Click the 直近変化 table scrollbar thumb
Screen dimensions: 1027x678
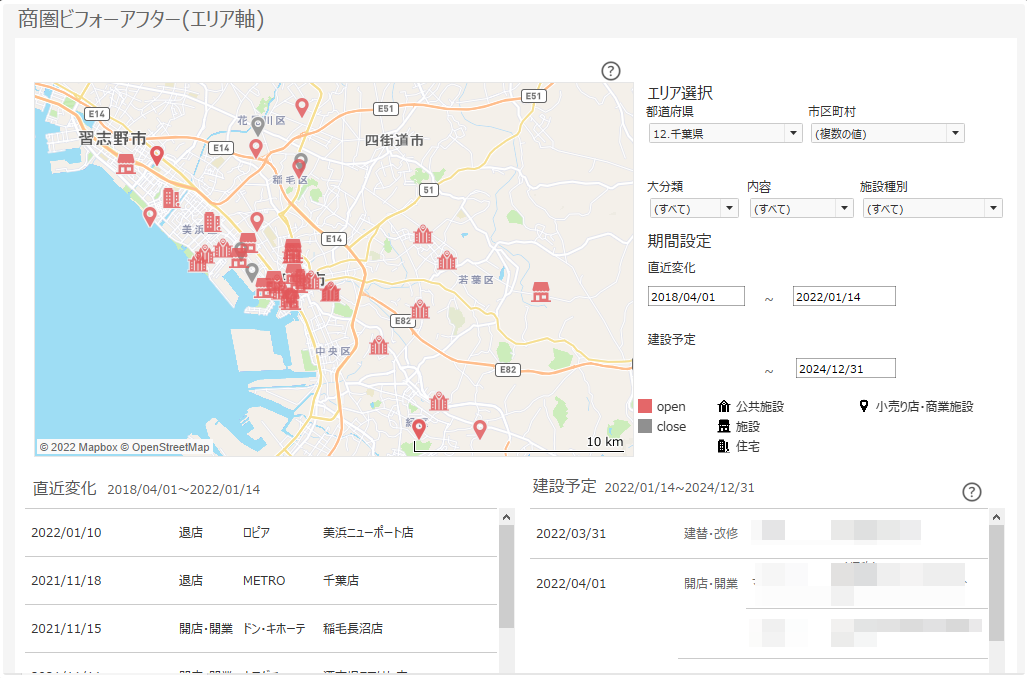coord(506,576)
